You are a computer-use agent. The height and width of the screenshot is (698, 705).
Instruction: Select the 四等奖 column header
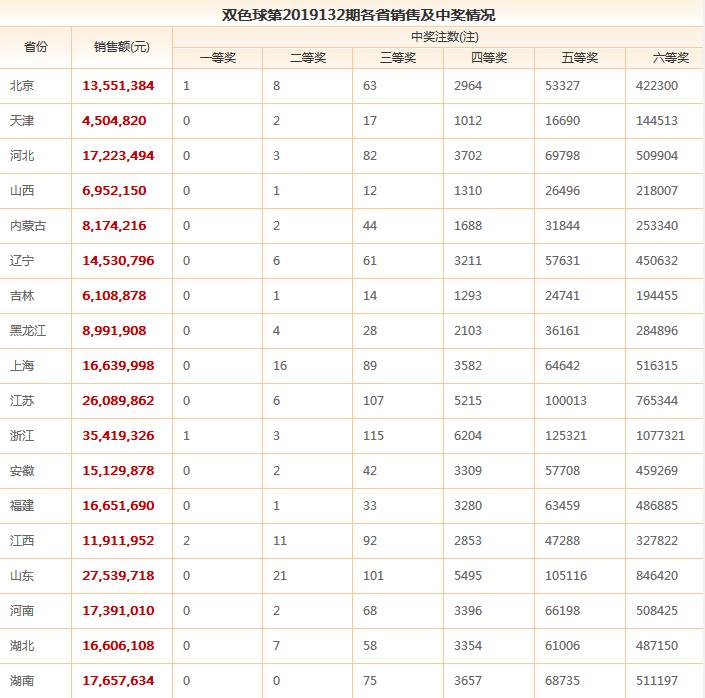click(489, 58)
